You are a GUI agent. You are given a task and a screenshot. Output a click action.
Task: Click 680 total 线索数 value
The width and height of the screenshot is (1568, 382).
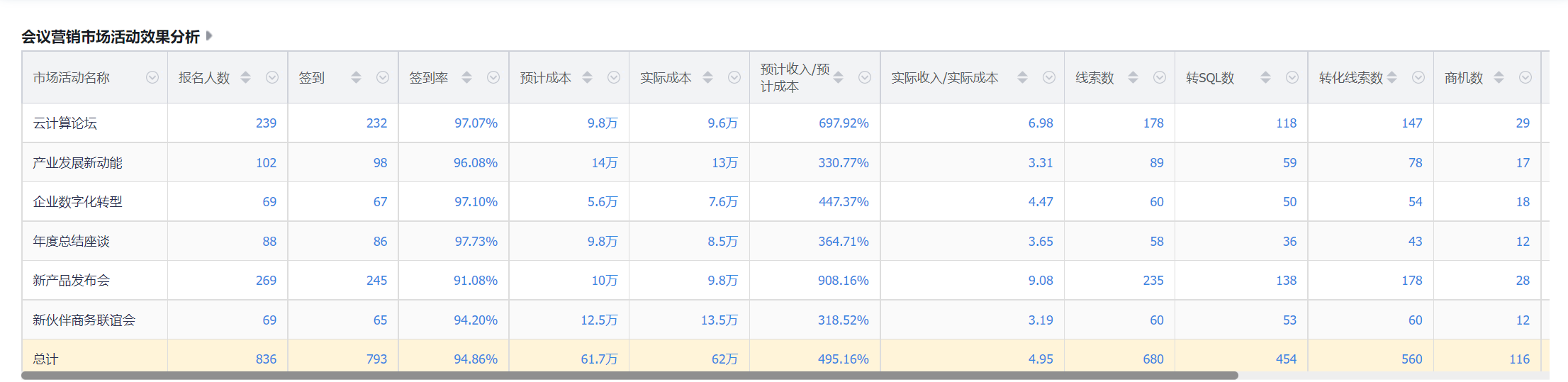[x=1153, y=359]
